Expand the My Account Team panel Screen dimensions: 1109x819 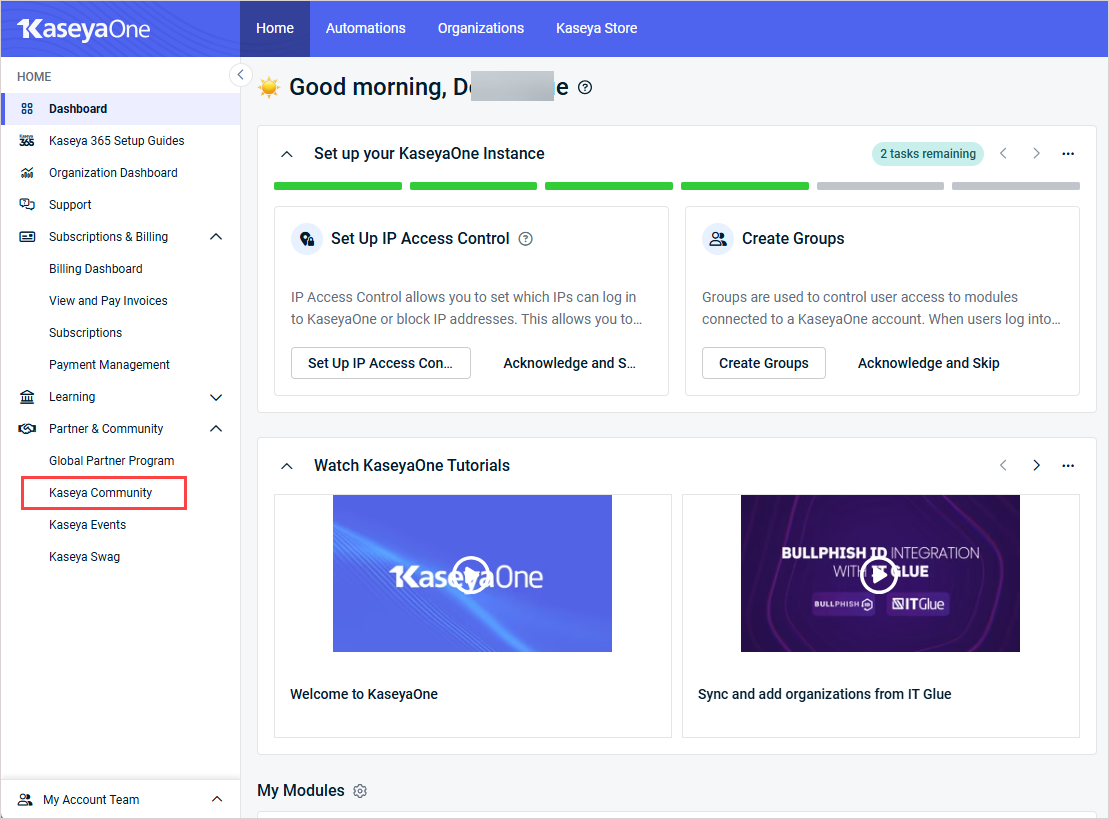(216, 800)
